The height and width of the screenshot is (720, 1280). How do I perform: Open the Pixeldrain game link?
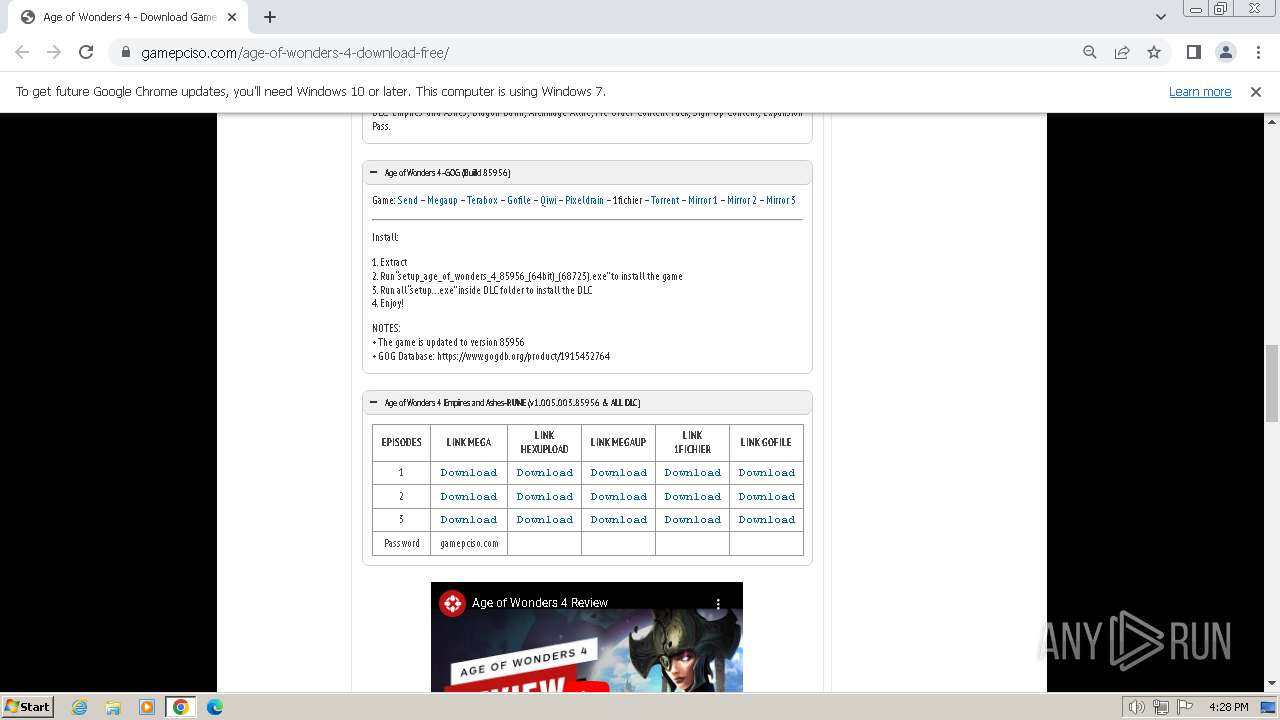(x=585, y=200)
